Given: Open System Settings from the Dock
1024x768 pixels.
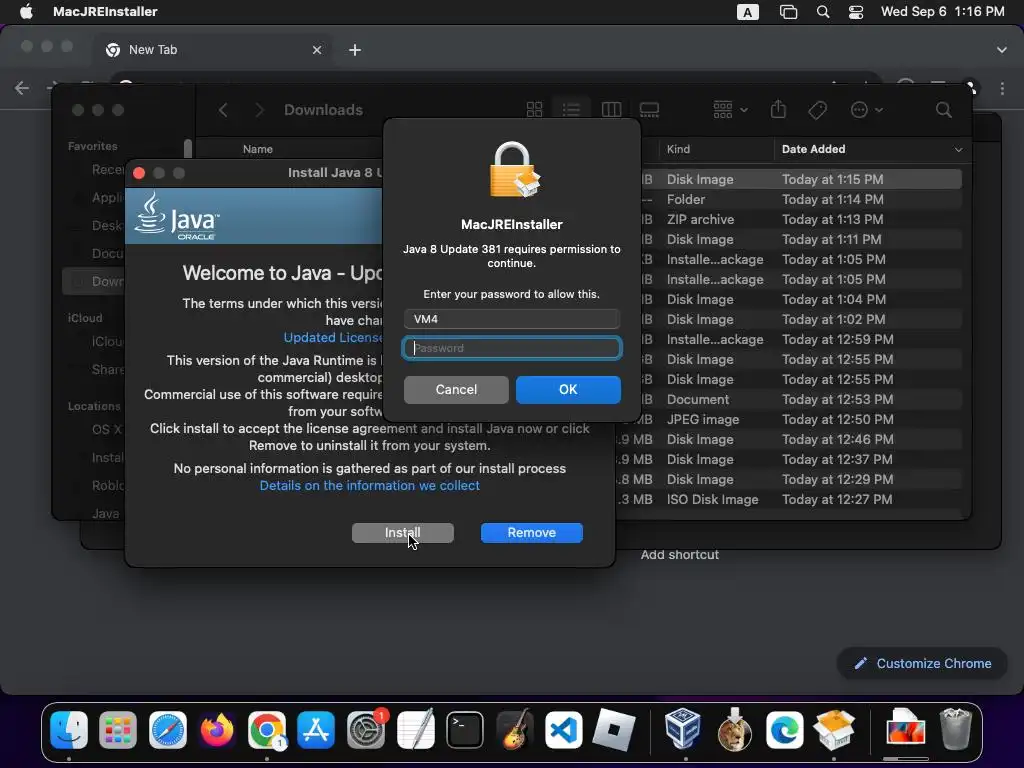Looking at the screenshot, I should tap(366, 729).
